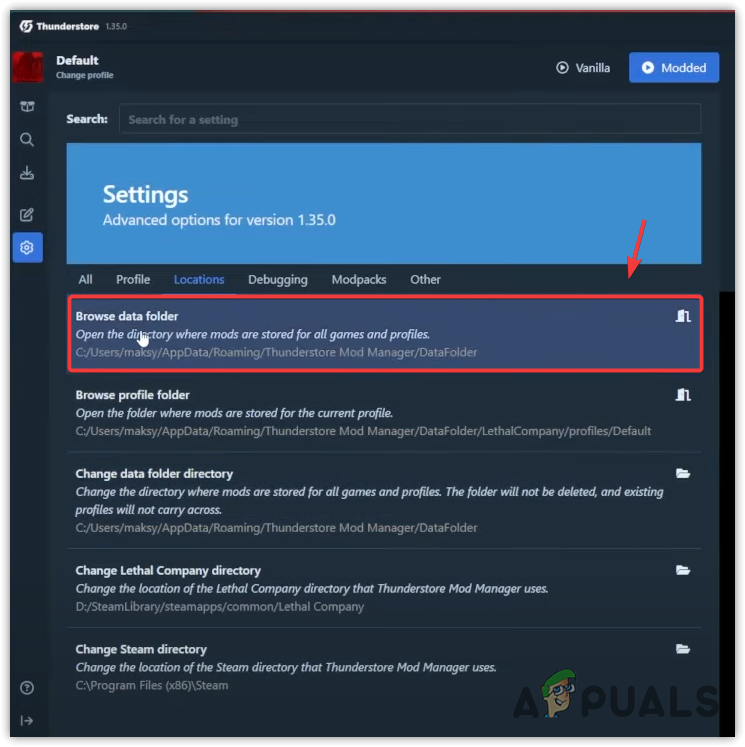The image size is (745, 747).
Task: Switch to the Other settings tab
Action: tap(425, 280)
